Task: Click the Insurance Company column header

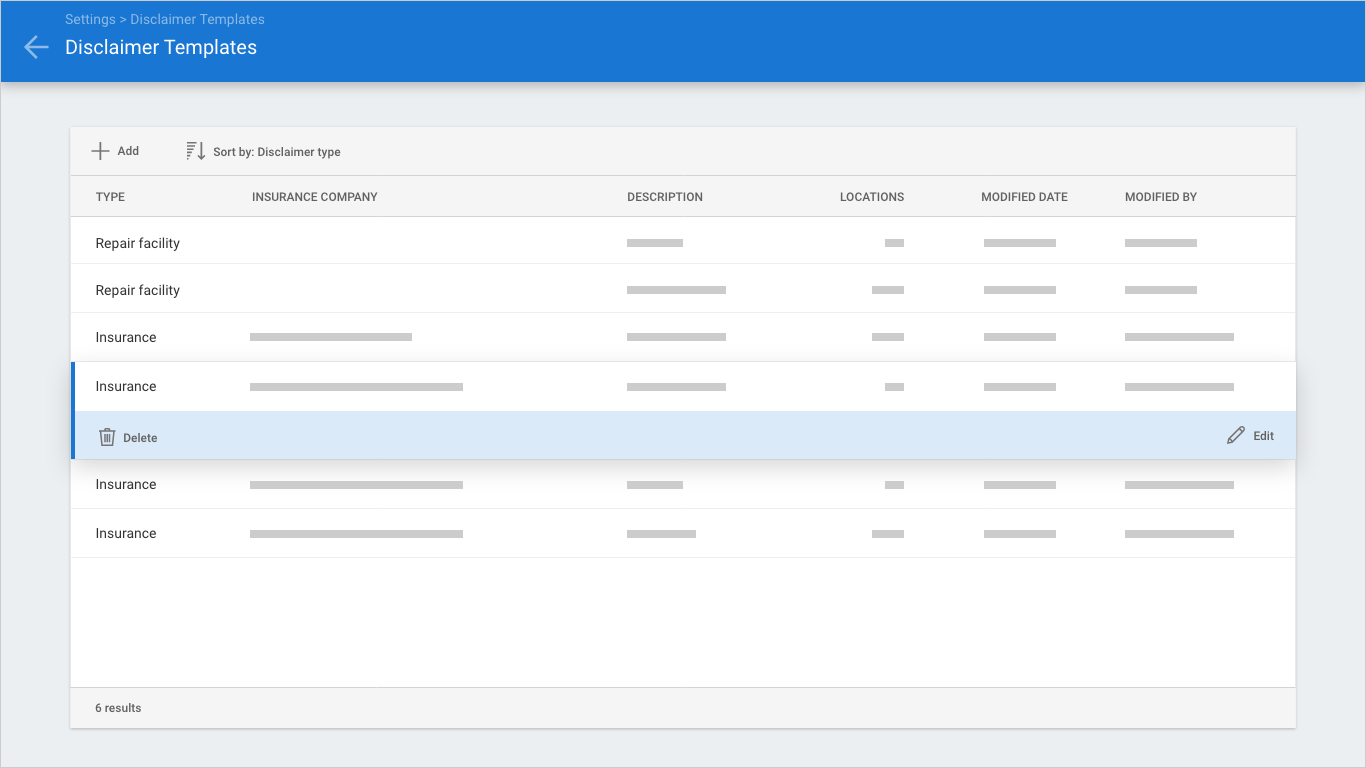Action: (314, 197)
